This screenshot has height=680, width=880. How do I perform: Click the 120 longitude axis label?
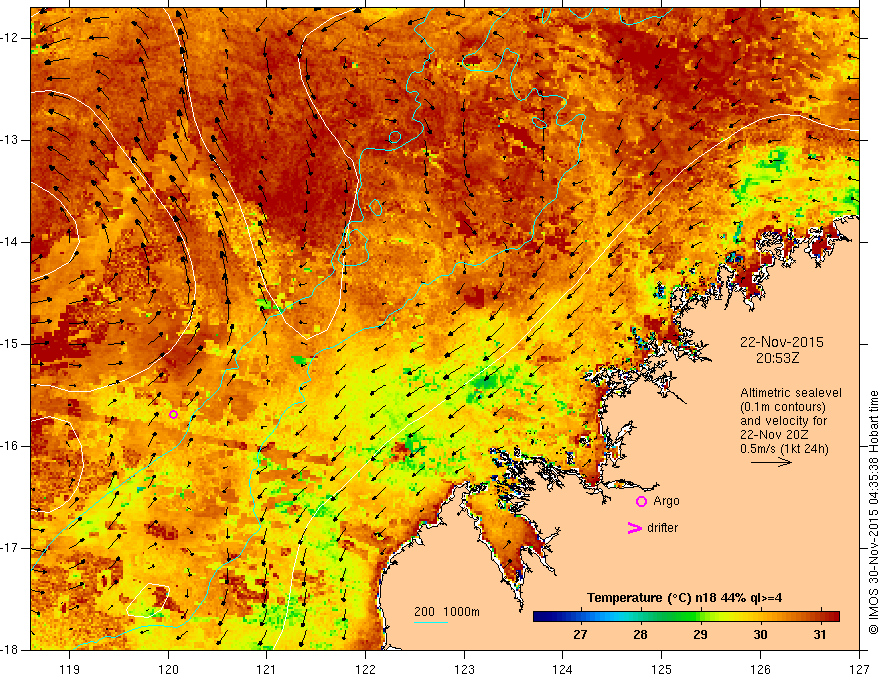coord(168,670)
